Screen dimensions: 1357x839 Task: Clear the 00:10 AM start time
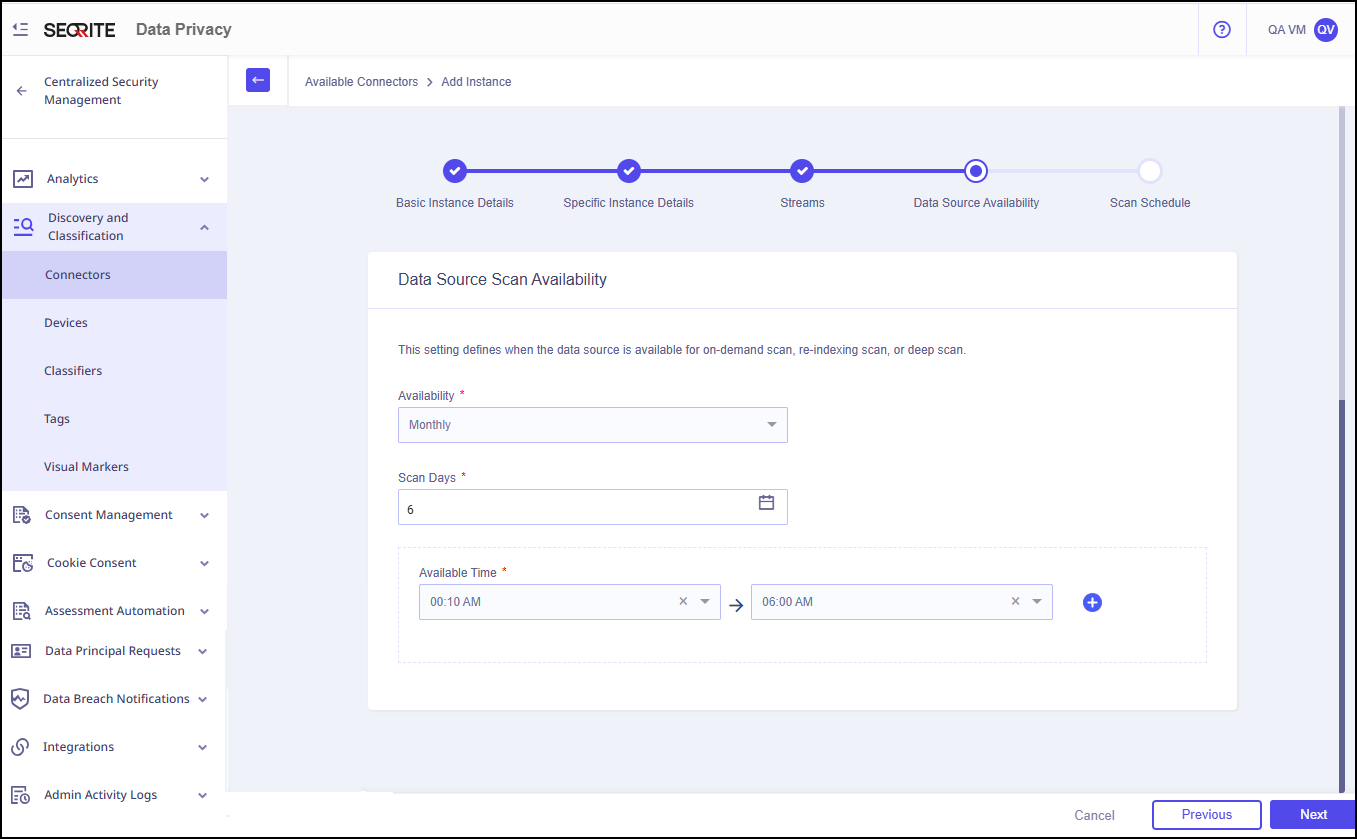[x=683, y=602]
